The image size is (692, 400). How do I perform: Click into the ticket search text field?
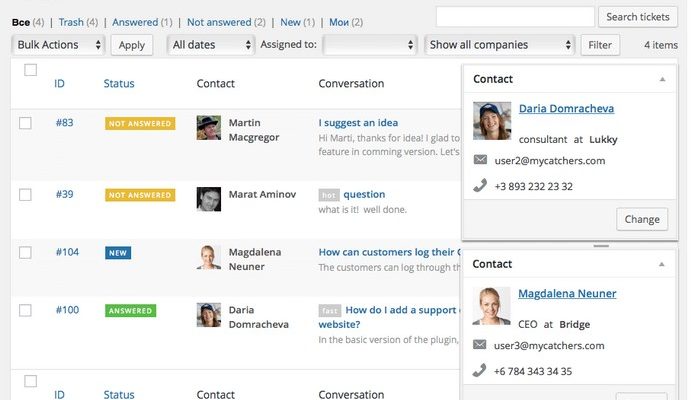[x=515, y=17]
